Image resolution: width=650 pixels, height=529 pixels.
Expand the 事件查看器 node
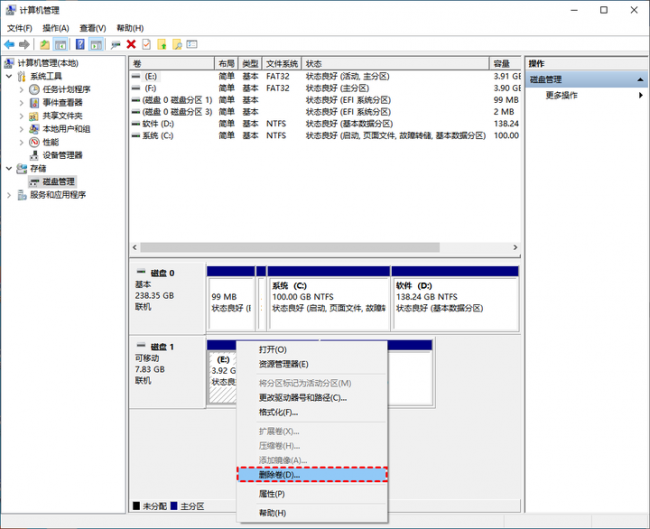(x=22, y=102)
